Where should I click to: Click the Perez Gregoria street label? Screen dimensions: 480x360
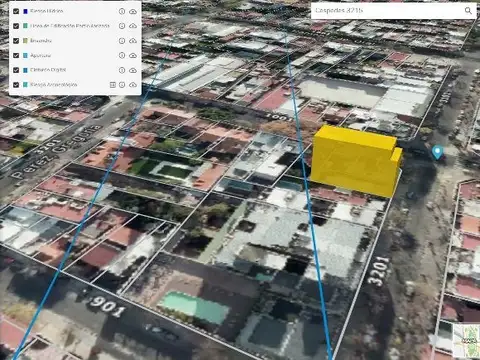[x=57, y=151]
